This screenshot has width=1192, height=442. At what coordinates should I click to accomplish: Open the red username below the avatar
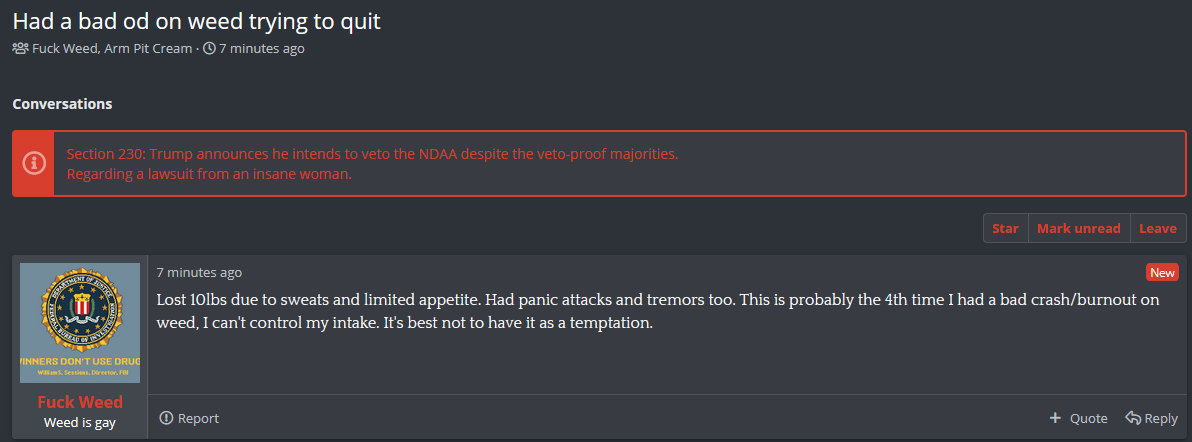point(80,402)
